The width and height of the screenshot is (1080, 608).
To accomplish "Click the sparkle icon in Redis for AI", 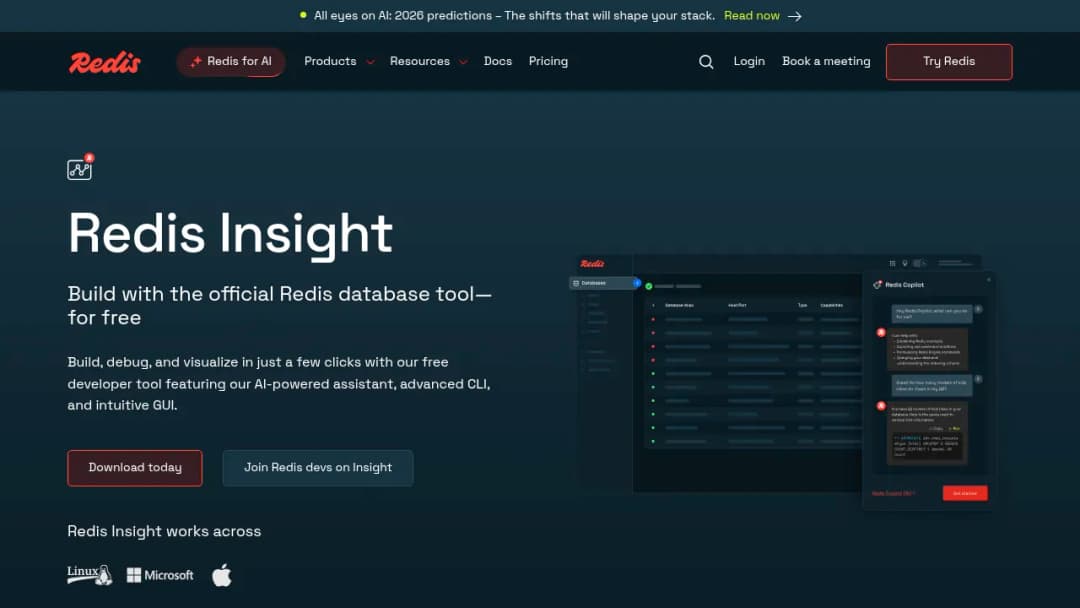I will tap(196, 61).
